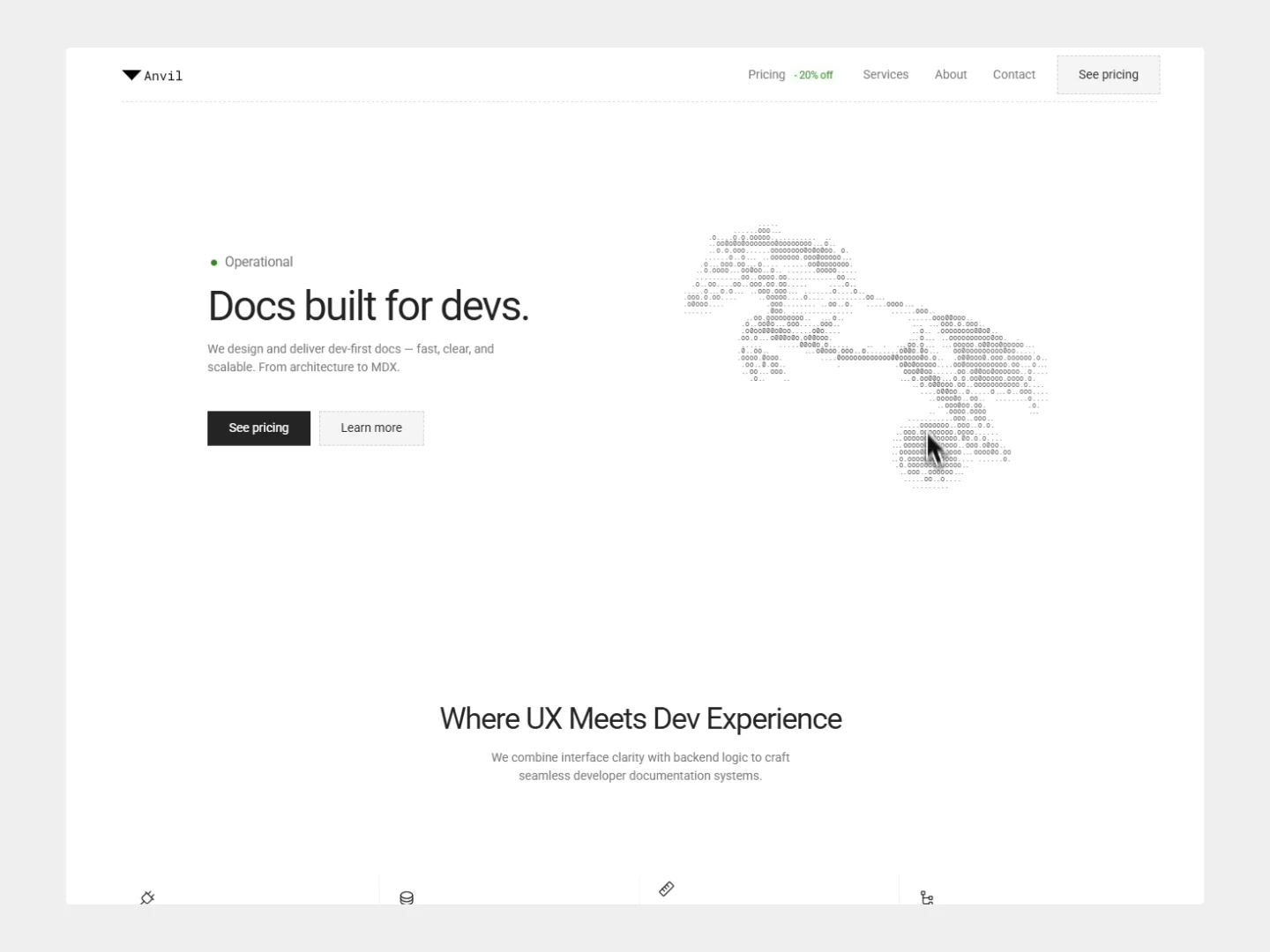
Task: Click the dark See pricing hero button
Action: (258, 428)
